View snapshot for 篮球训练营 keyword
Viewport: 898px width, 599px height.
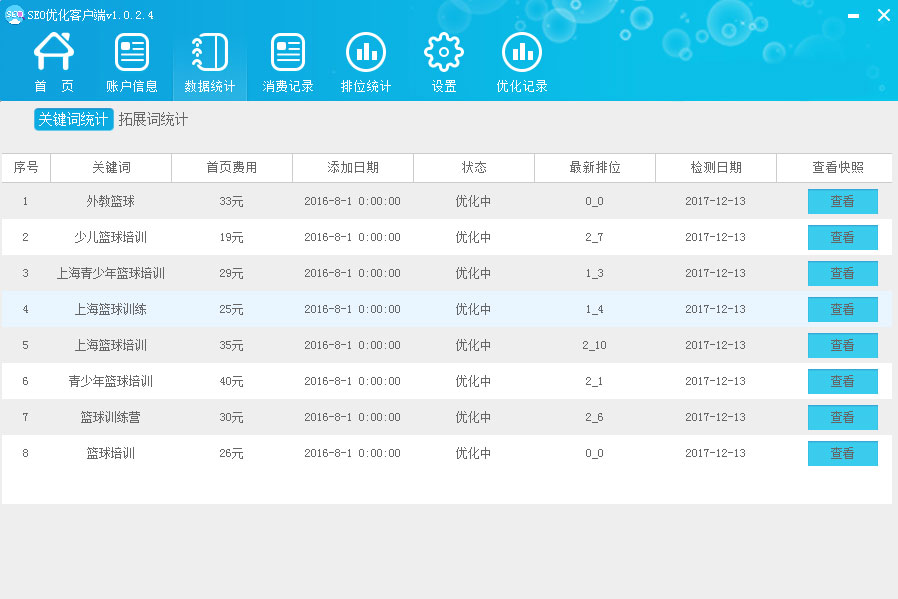click(x=842, y=417)
